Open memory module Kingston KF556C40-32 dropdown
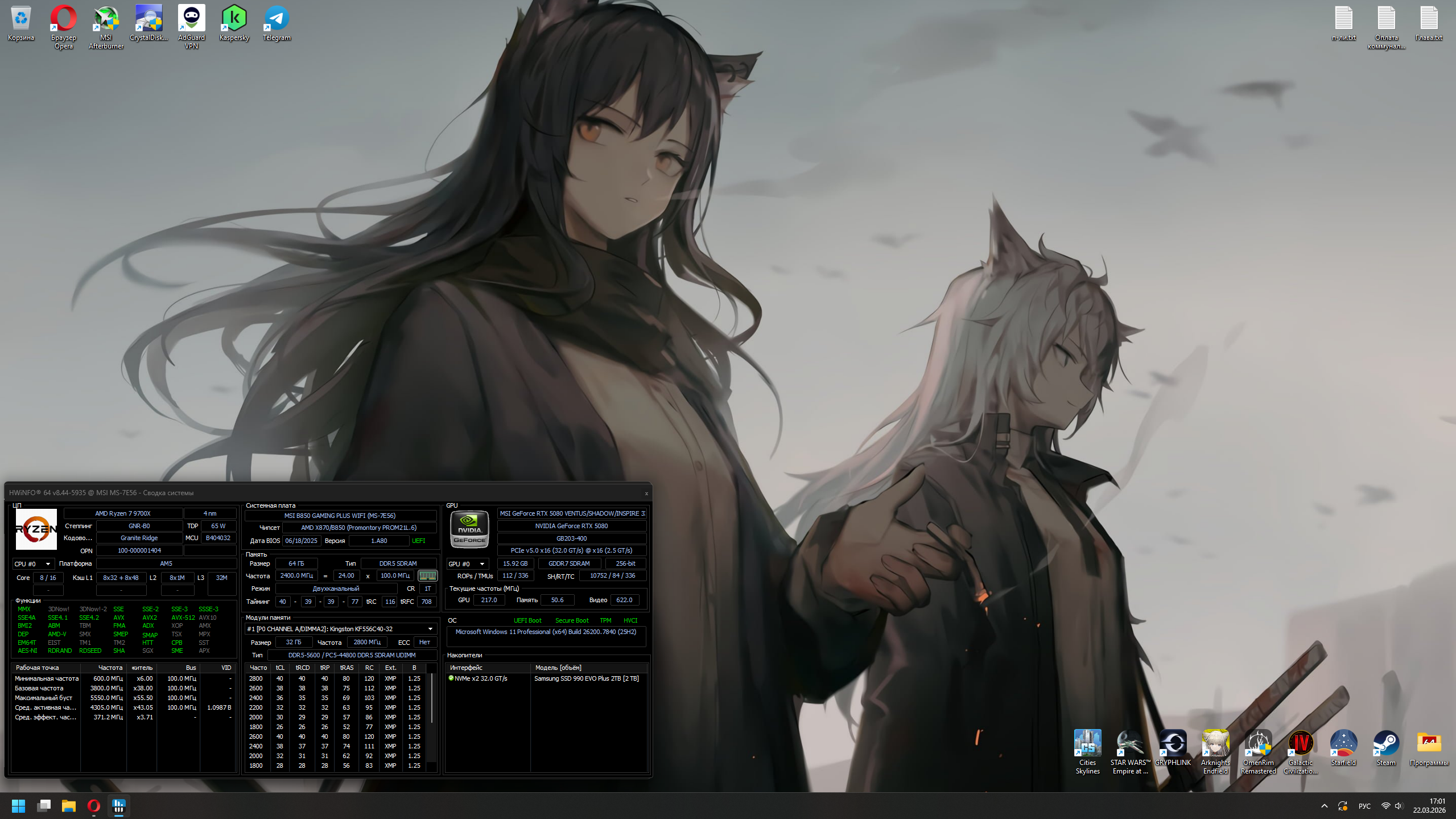Screen dimensions: 1456x819 coord(430,629)
